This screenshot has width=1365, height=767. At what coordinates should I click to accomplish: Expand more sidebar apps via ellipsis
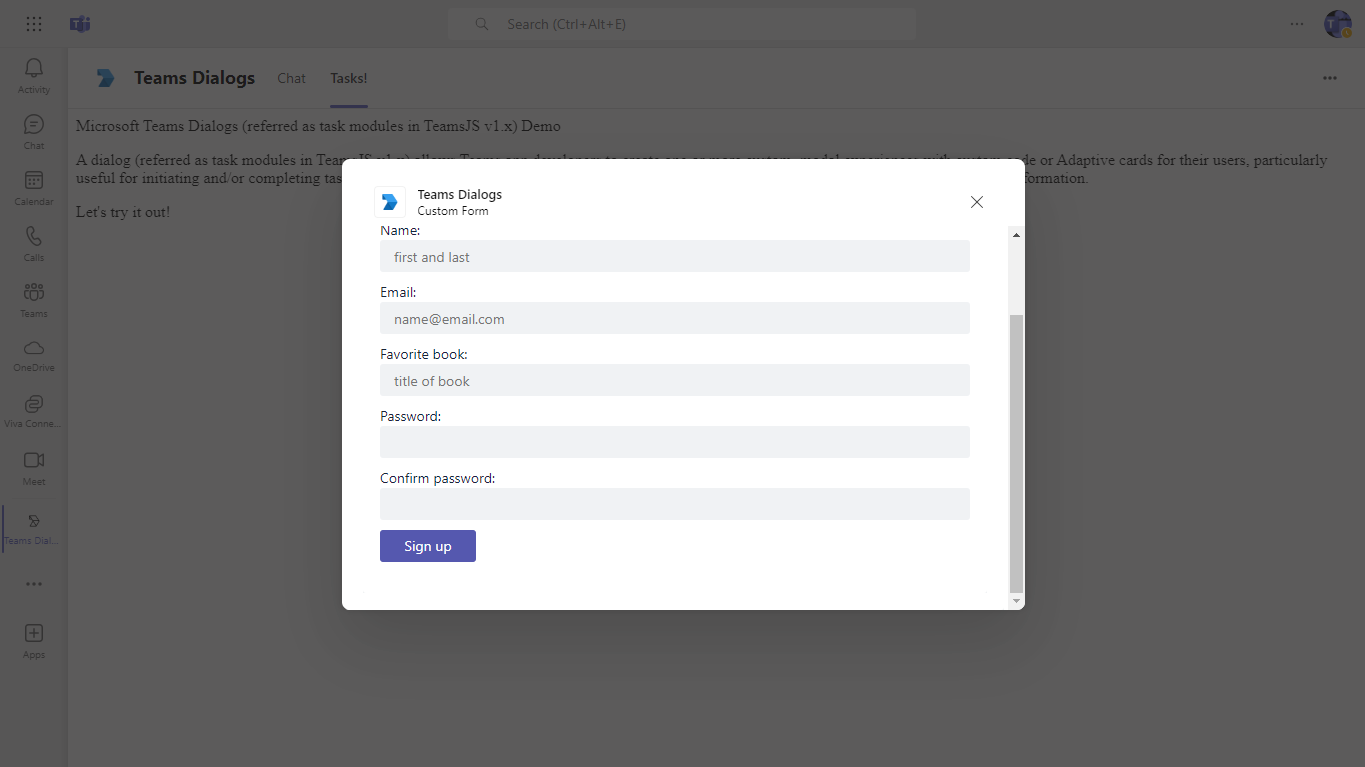(33, 584)
